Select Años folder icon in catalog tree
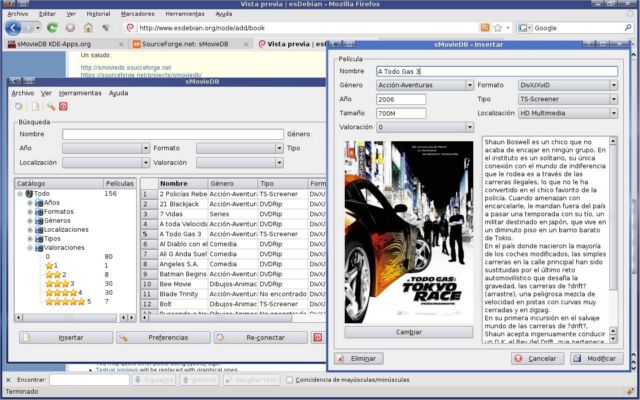Screen dimensions: 640x400 click(39, 202)
